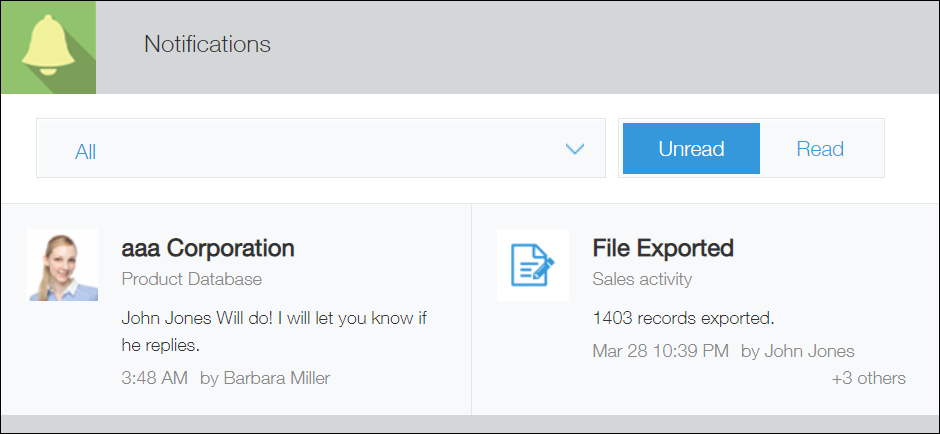Open the aaa Corporation notification title
Viewport: 940px width, 434px height.
pos(208,248)
